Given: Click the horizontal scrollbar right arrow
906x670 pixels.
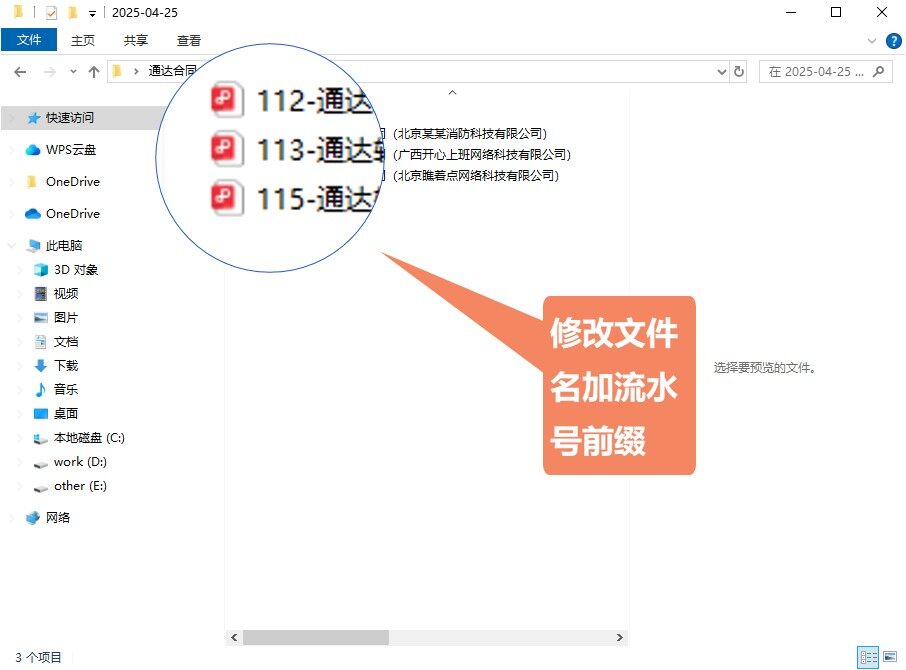Looking at the screenshot, I should tap(620, 638).
